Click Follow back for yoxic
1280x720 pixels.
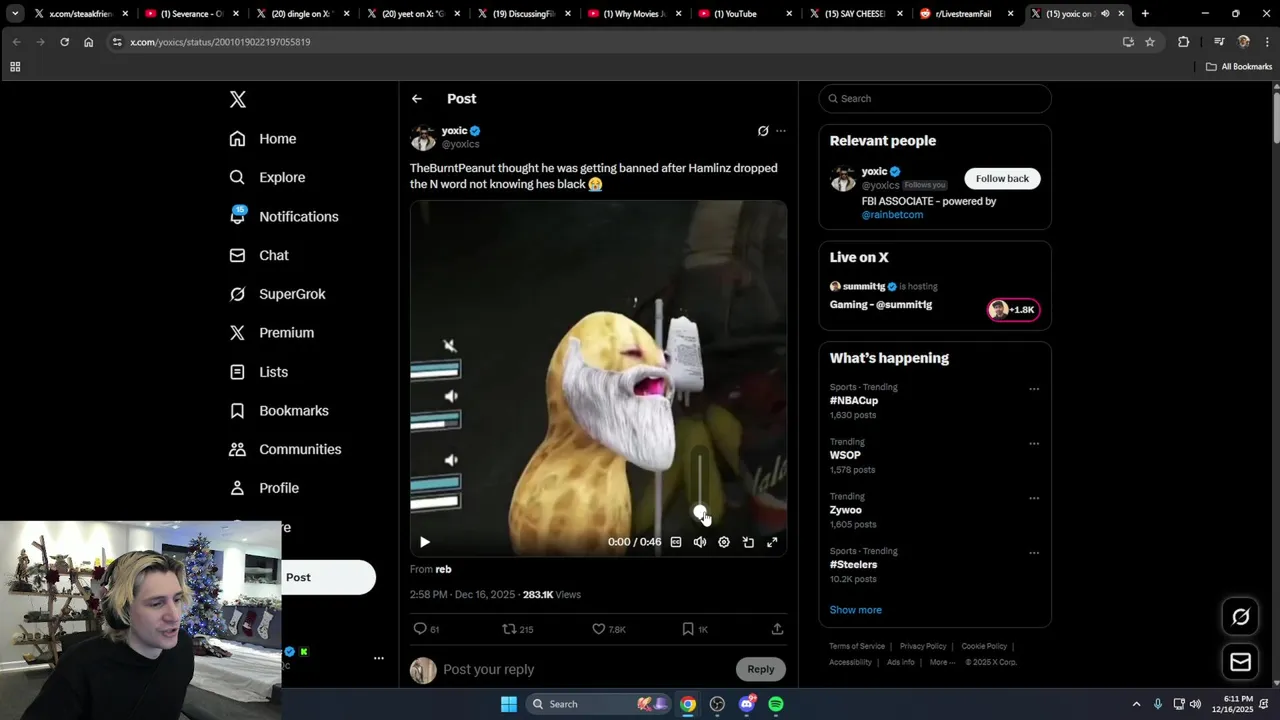(1002, 178)
